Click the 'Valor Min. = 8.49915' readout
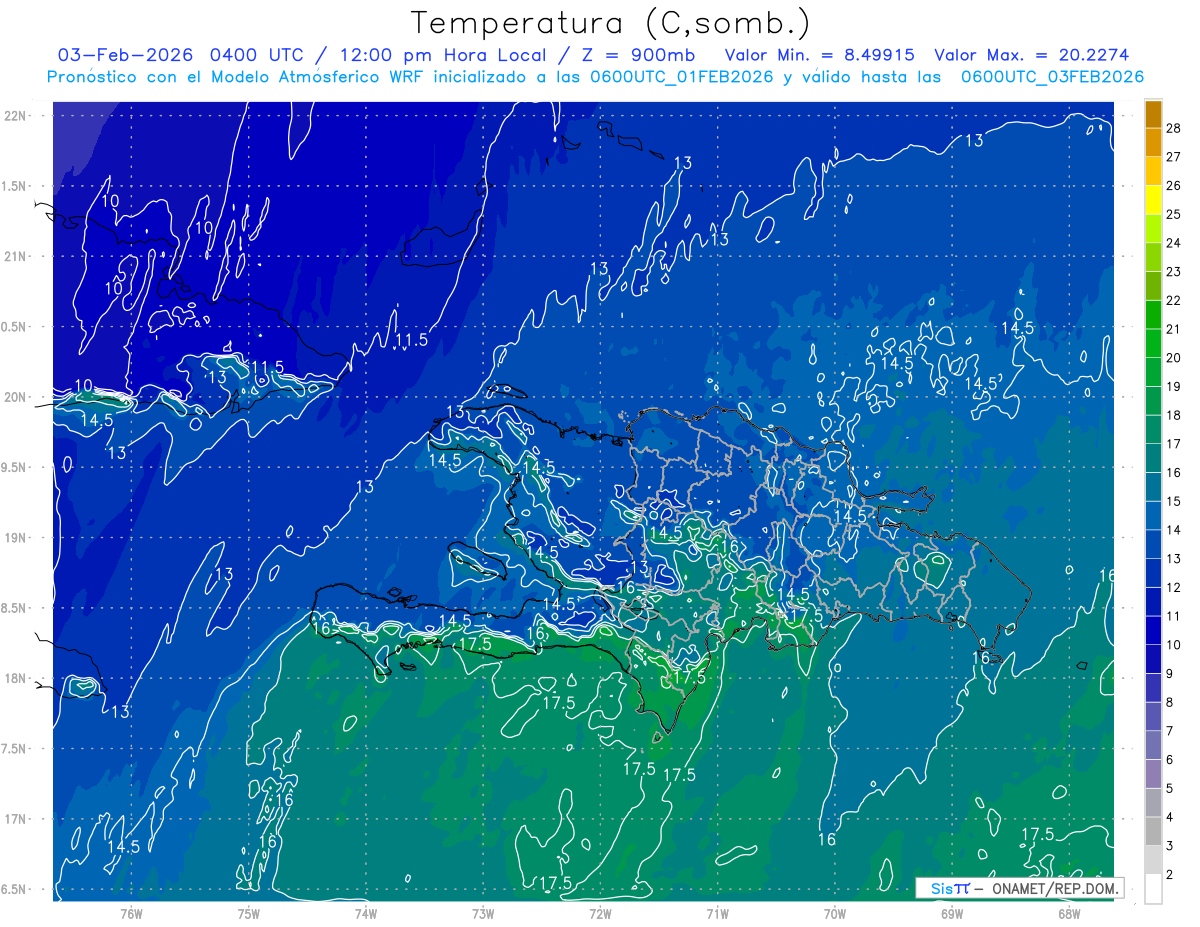1200x927 pixels. tap(819, 55)
